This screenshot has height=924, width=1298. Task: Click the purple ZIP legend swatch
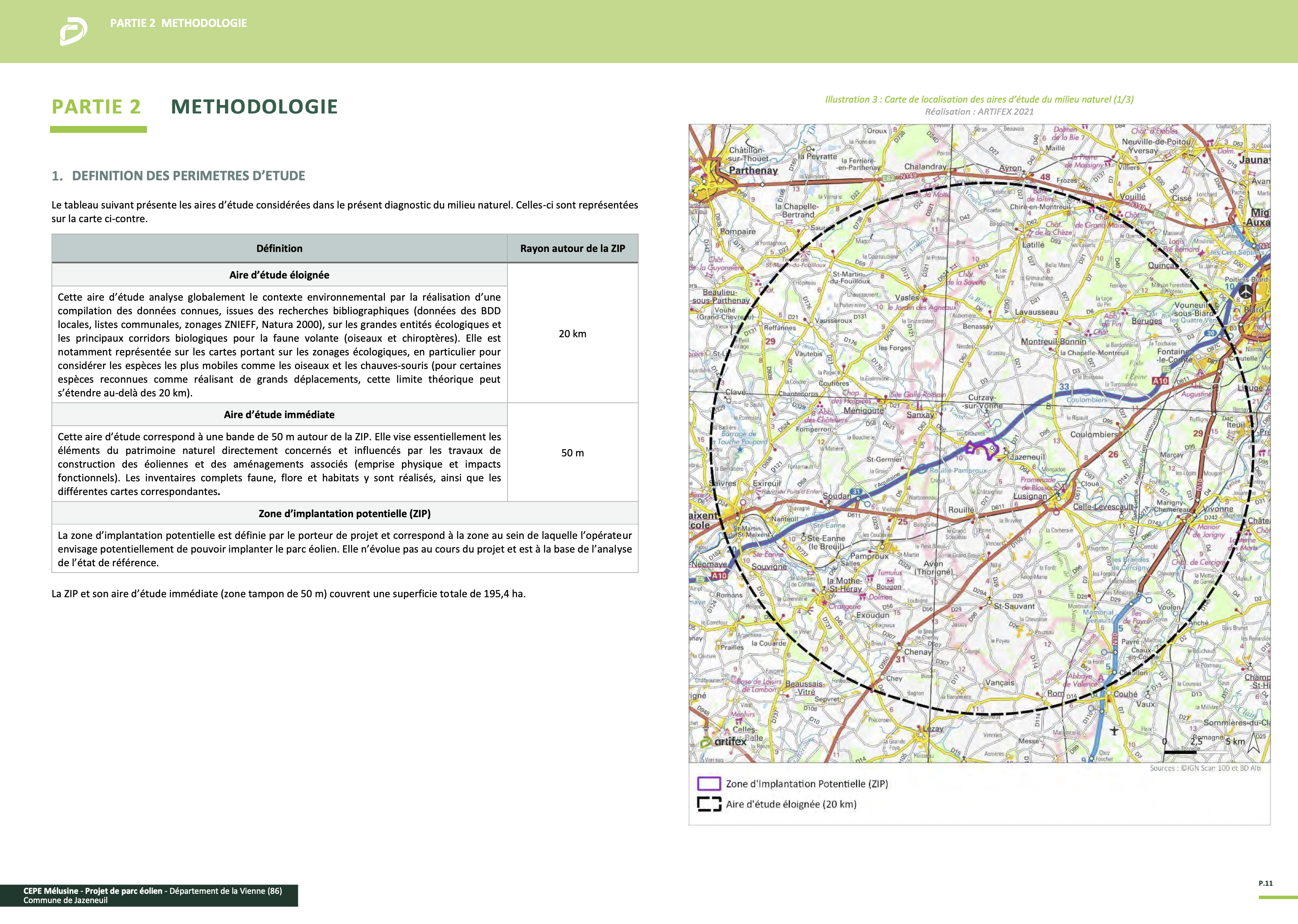coord(709,784)
